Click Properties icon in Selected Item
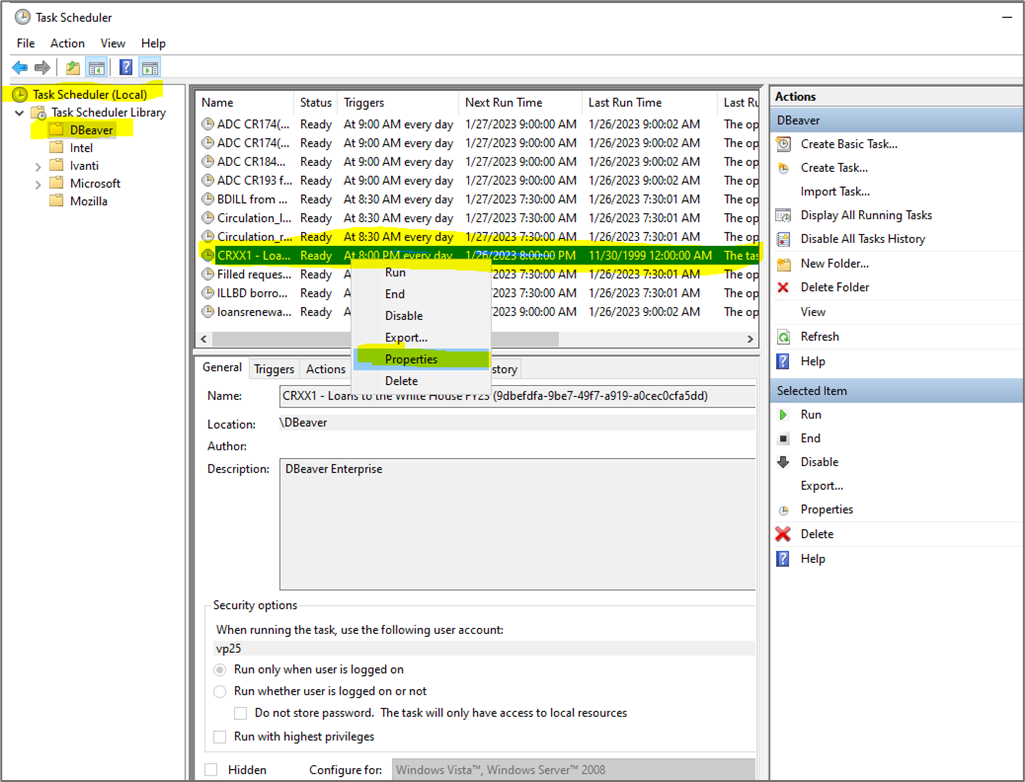This screenshot has height=782, width=1025. pyautogui.click(x=783, y=510)
